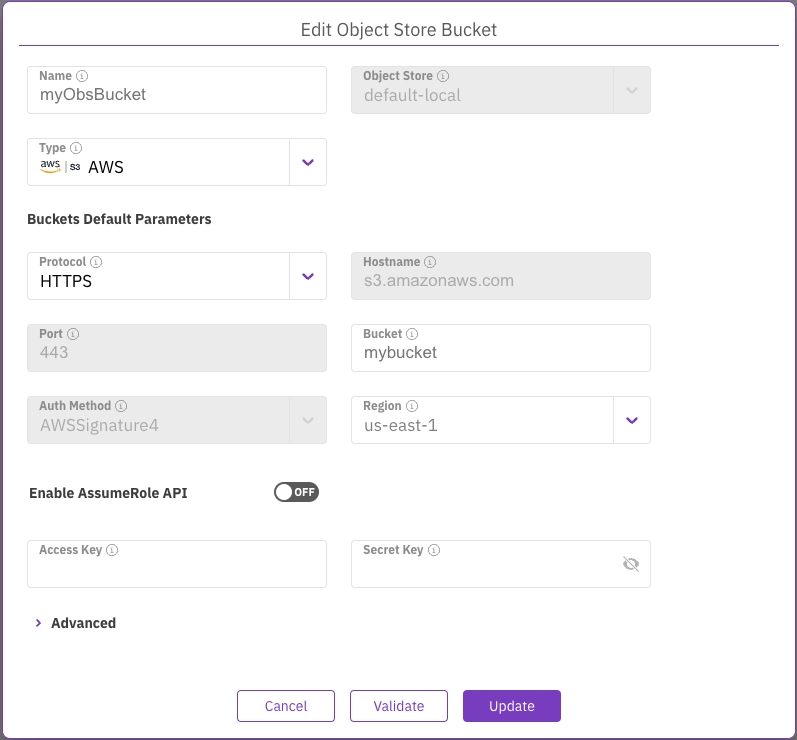This screenshot has height=740, width=797.
Task: Click the info icon beside Hostname label
Action: tap(430, 262)
